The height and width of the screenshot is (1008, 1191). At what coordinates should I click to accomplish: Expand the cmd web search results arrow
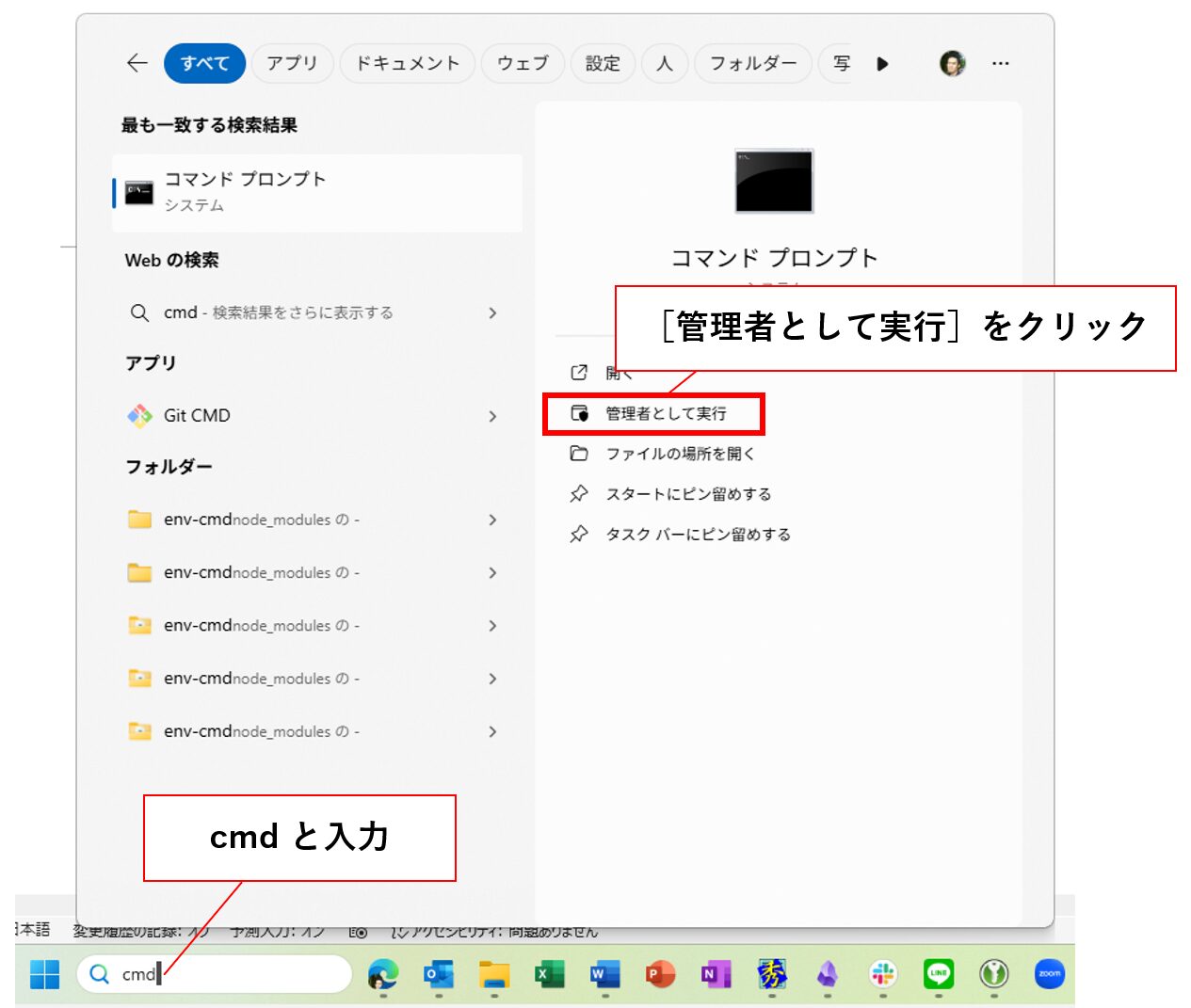492,312
